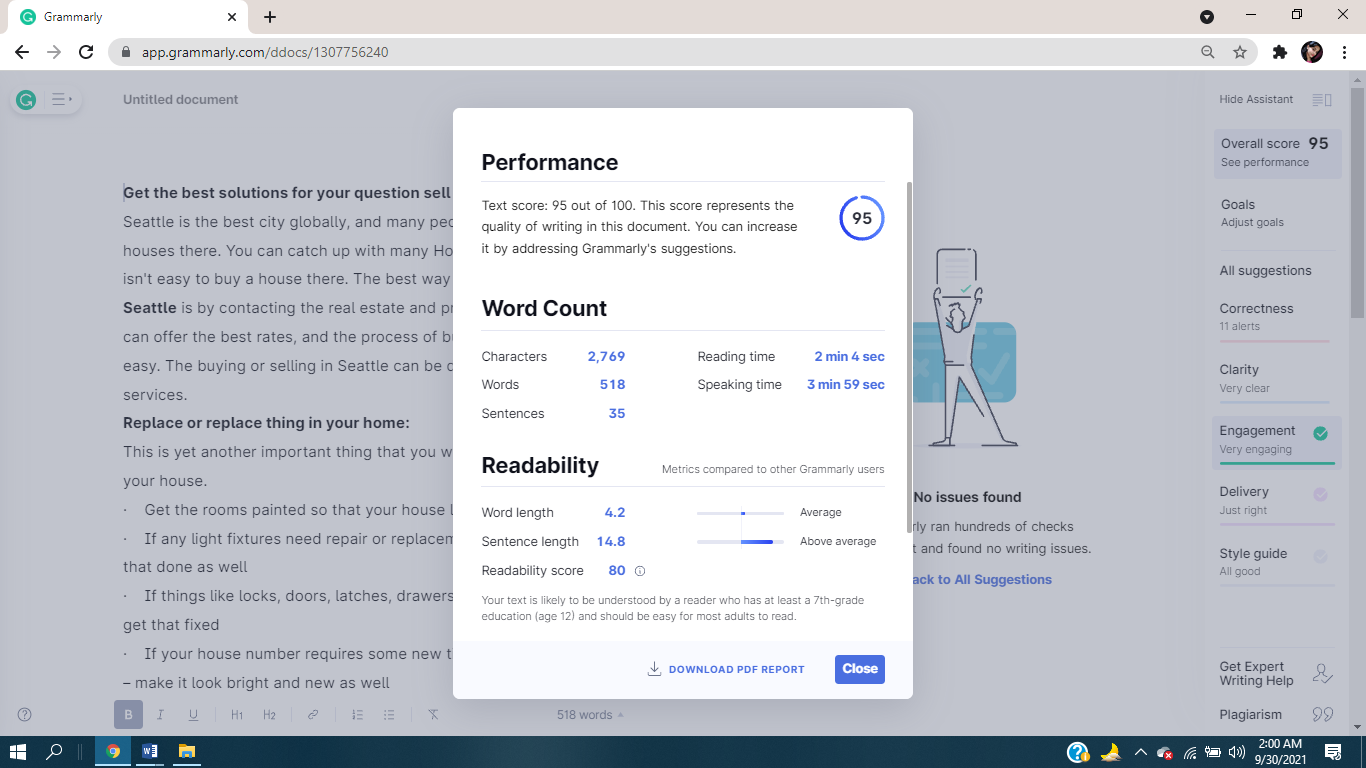Close the Performance dialog with Close button
Image resolution: width=1366 pixels, height=768 pixels.
click(860, 669)
